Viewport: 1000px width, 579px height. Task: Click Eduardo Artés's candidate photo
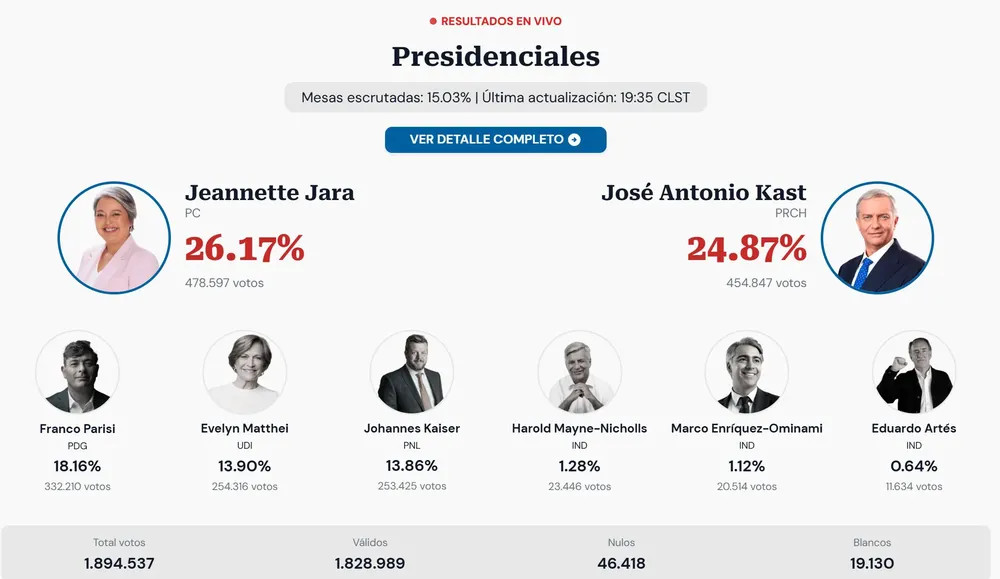(x=913, y=371)
